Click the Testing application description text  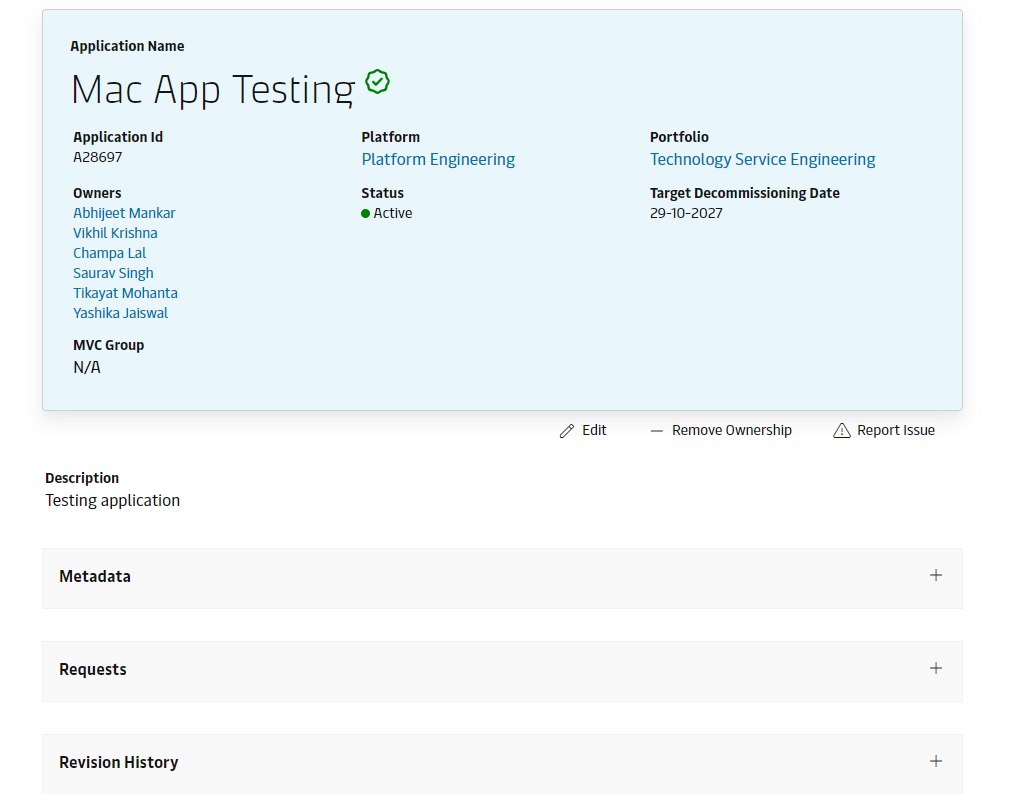click(x=112, y=501)
